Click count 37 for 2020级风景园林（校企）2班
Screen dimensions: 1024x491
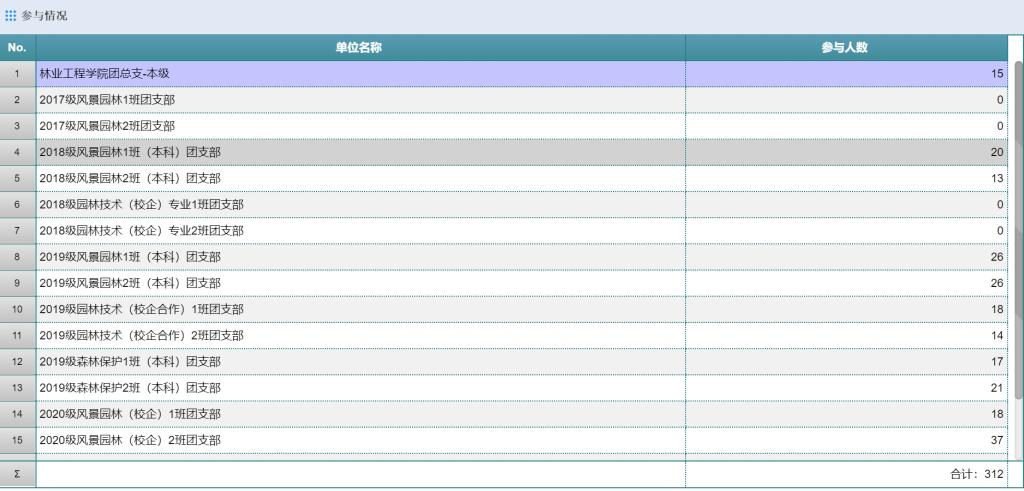click(x=995, y=440)
